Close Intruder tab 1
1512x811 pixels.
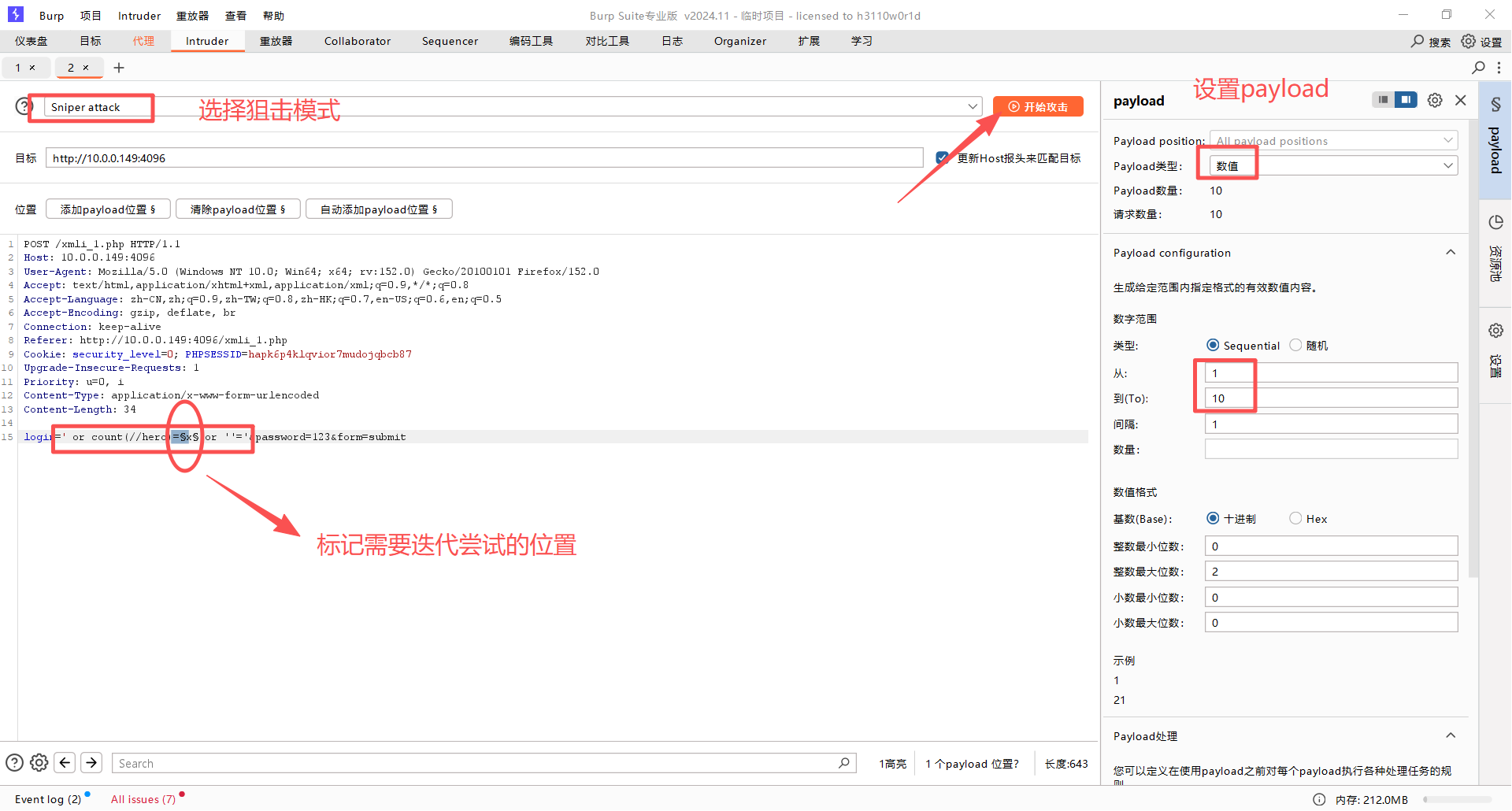(32, 68)
